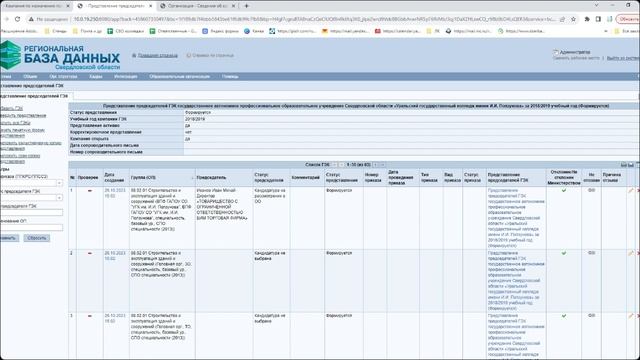The image size is (640, 360).
Task: Click the Обновить browser update button
Action: [628, 19]
